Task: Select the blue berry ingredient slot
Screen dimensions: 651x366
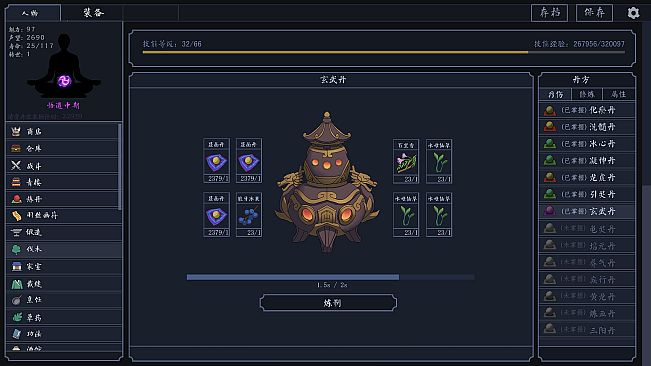Action: click(x=249, y=215)
